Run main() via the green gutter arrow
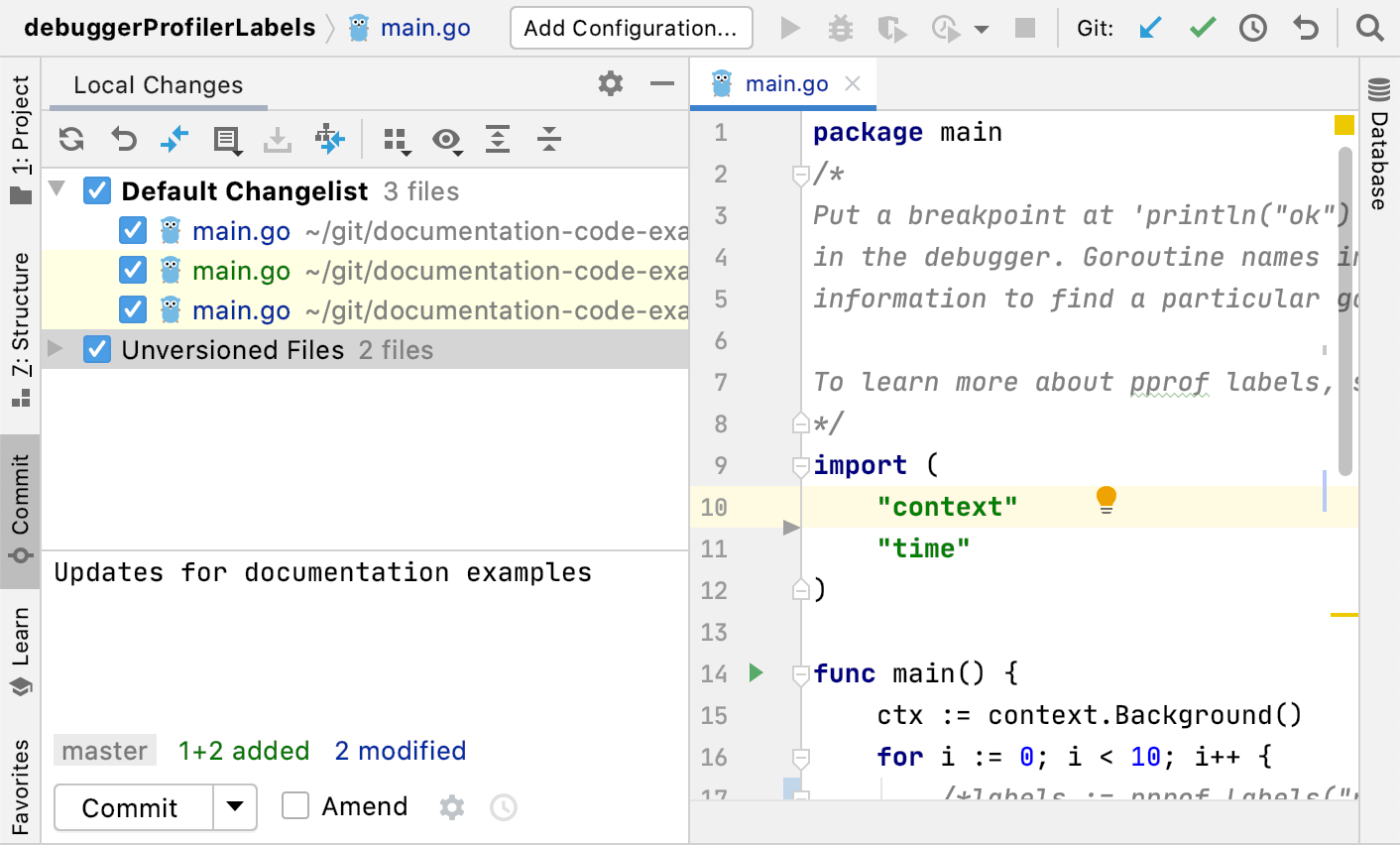Image resolution: width=1400 pixels, height=845 pixels. click(757, 672)
